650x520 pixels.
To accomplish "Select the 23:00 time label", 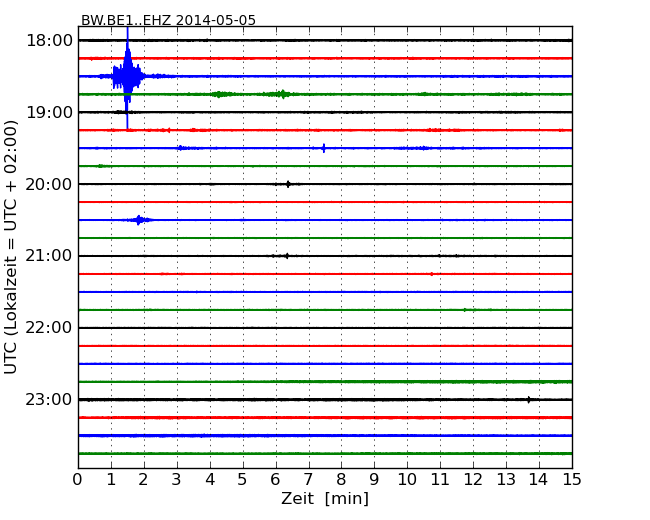I will [49, 399].
